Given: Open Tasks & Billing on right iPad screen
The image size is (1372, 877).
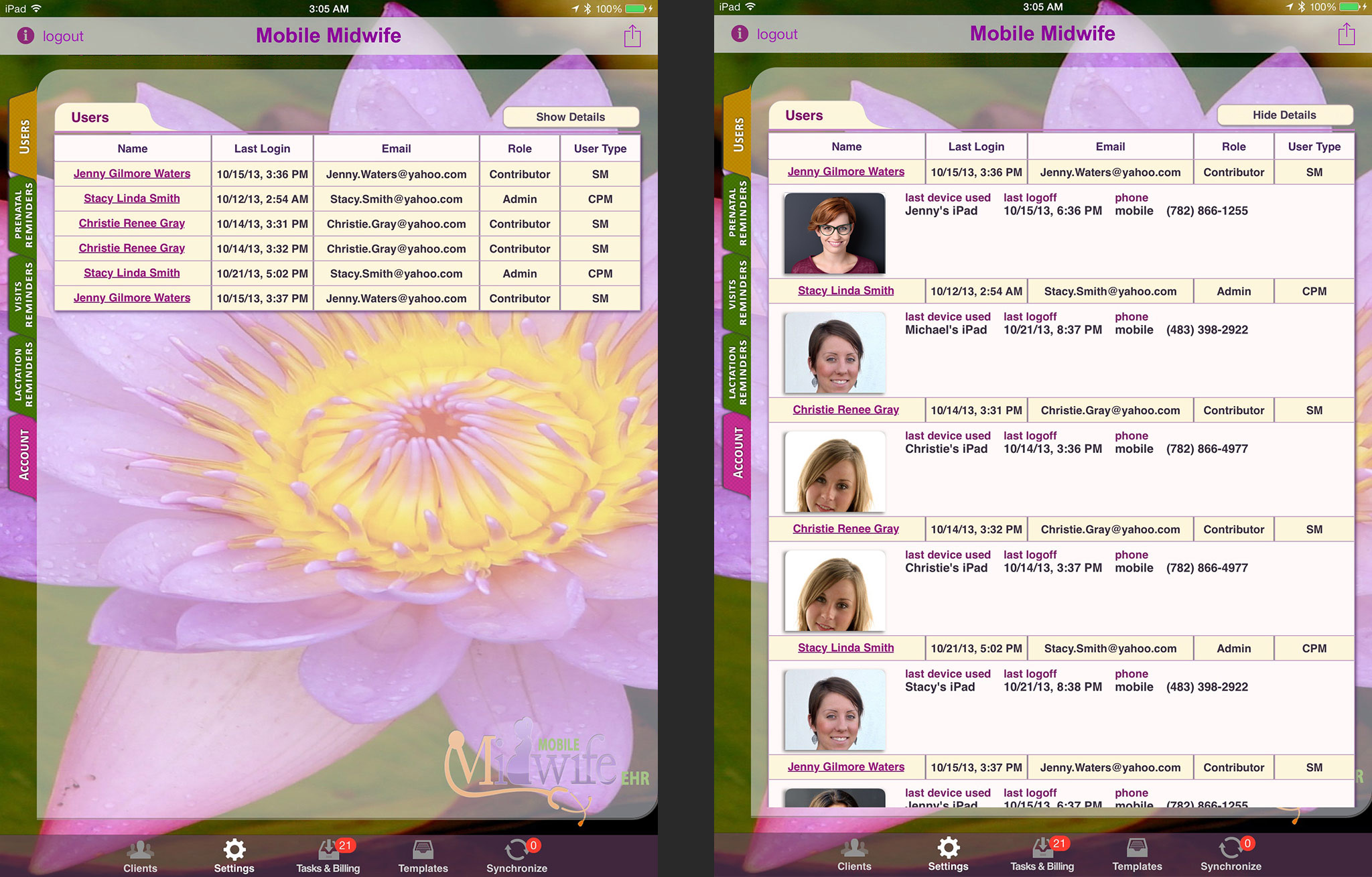Looking at the screenshot, I should point(1042,854).
